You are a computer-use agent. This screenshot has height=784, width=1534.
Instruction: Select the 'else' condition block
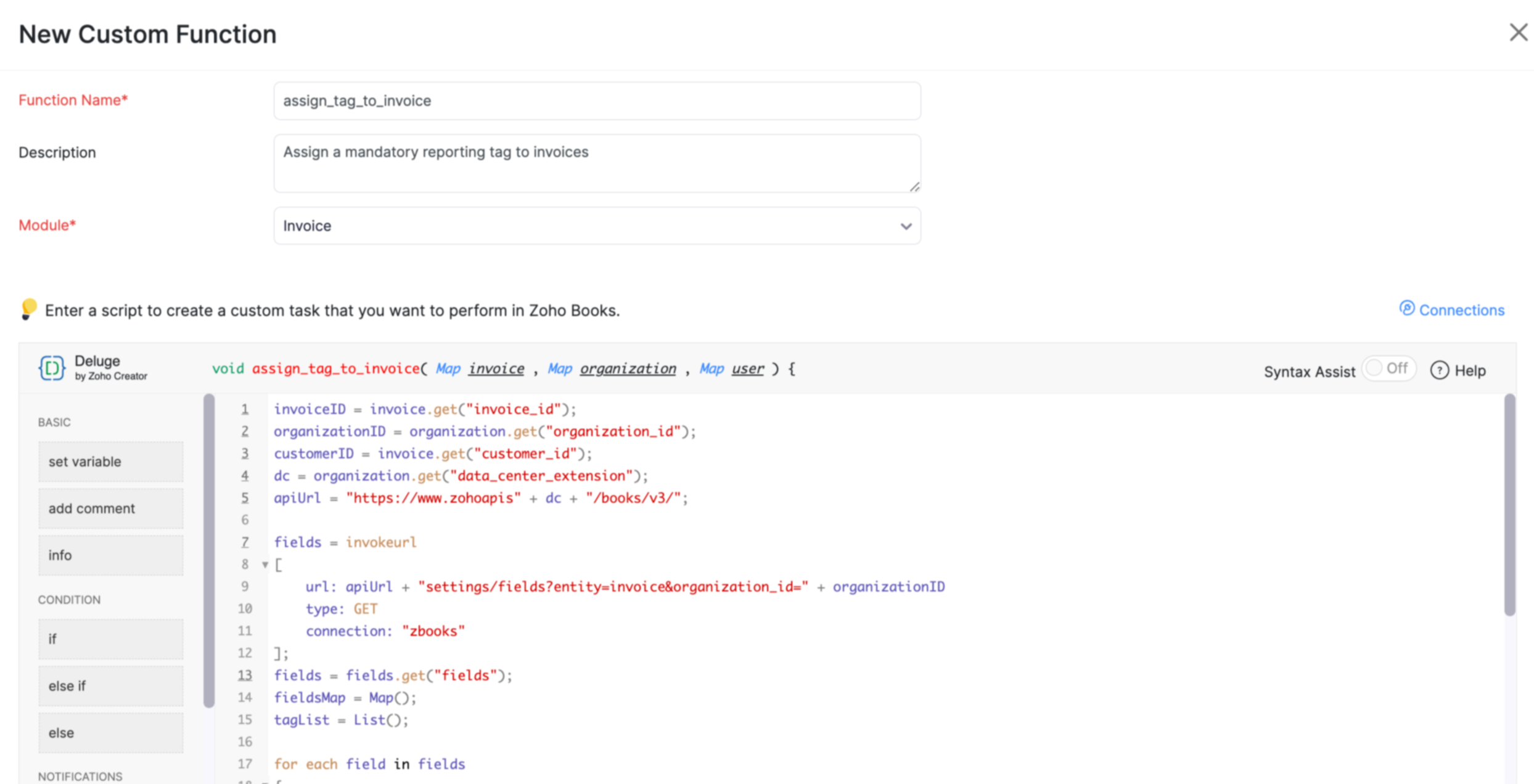point(111,733)
